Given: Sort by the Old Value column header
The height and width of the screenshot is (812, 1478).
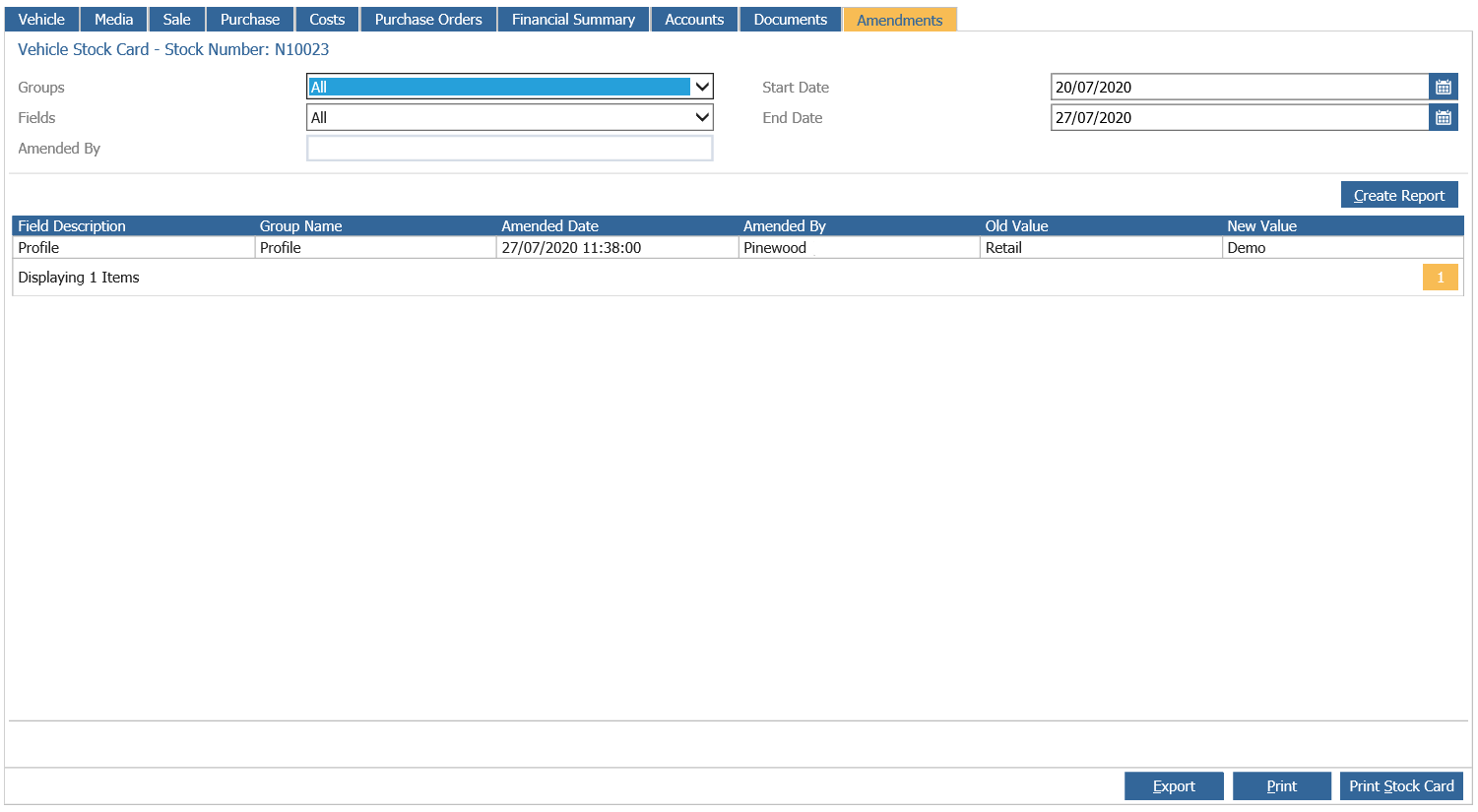Looking at the screenshot, I should click(1016, 226).
